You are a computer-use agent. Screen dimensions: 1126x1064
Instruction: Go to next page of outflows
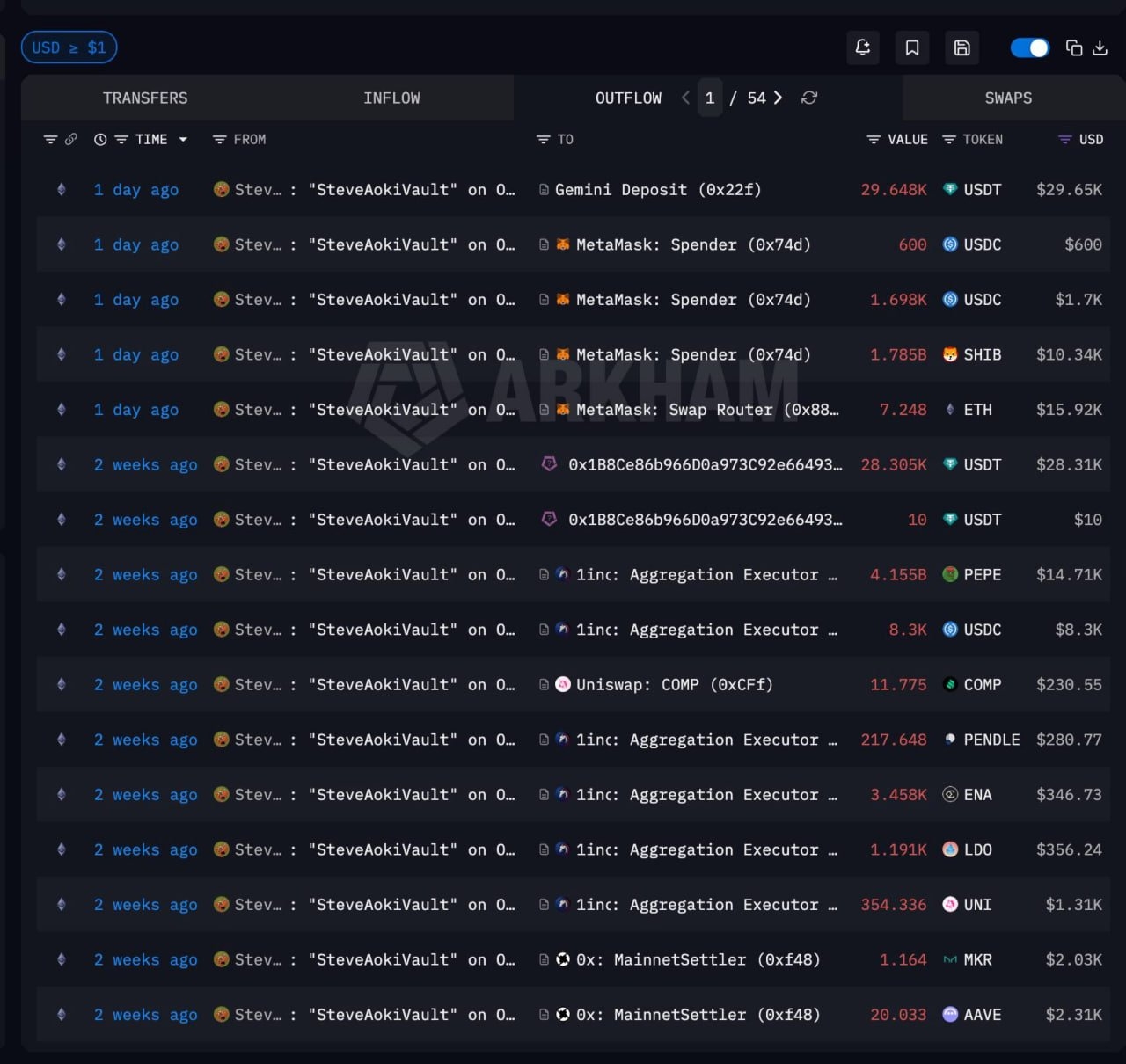click(x=778, y=98)
